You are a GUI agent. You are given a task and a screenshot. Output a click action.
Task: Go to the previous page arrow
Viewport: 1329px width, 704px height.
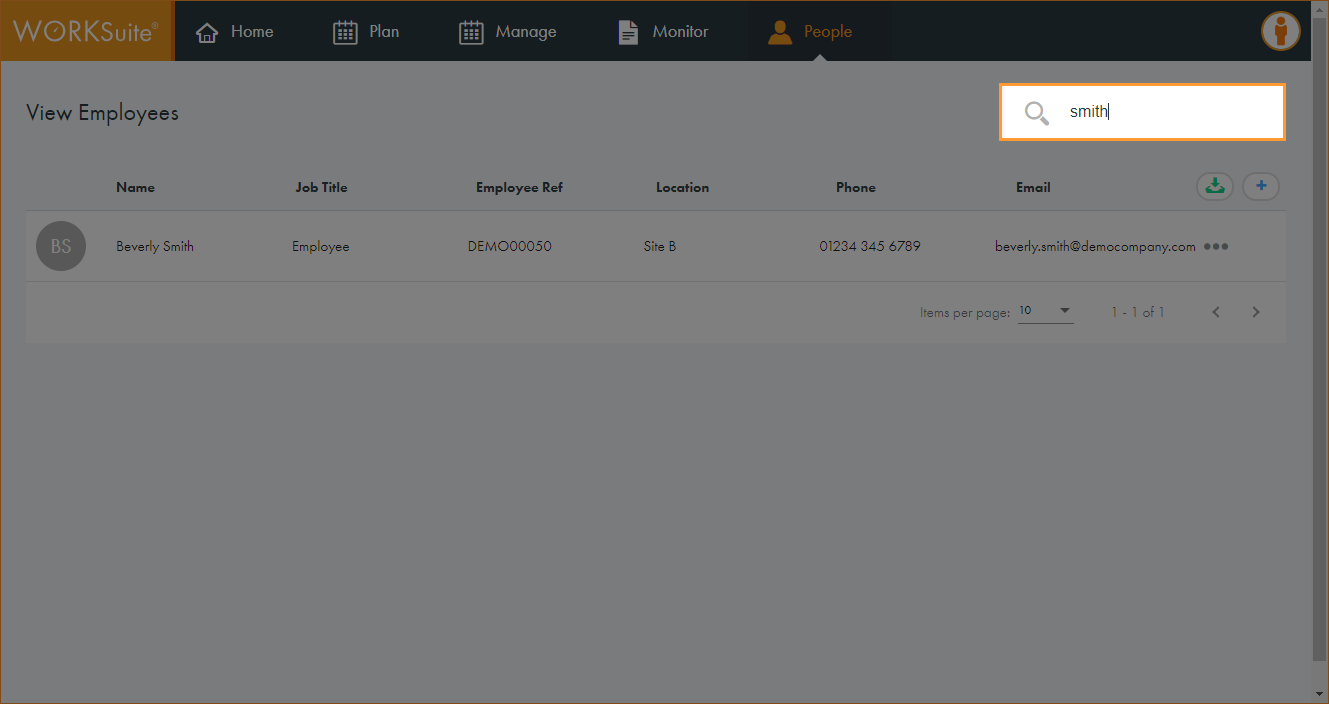pyautogui.click(x=1216, y=312)
